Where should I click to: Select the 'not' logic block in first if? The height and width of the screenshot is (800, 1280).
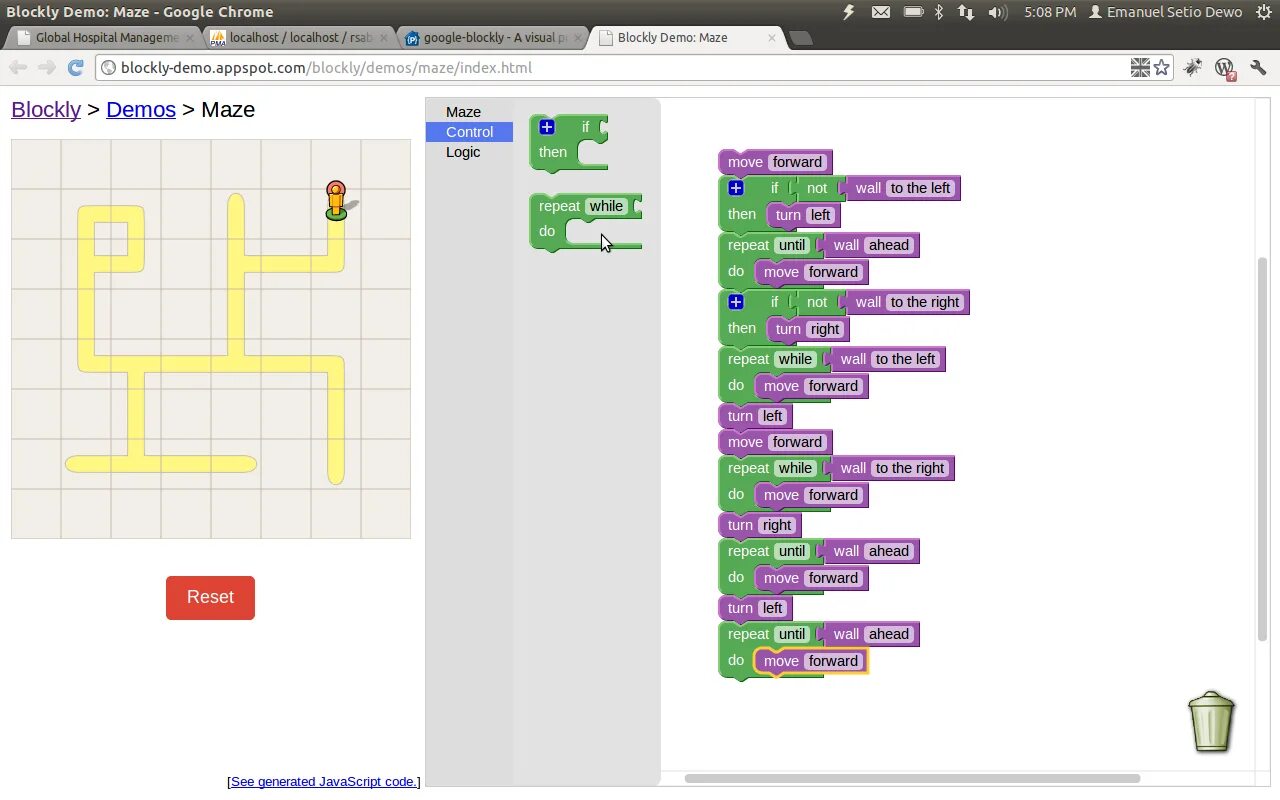(815, 188)
